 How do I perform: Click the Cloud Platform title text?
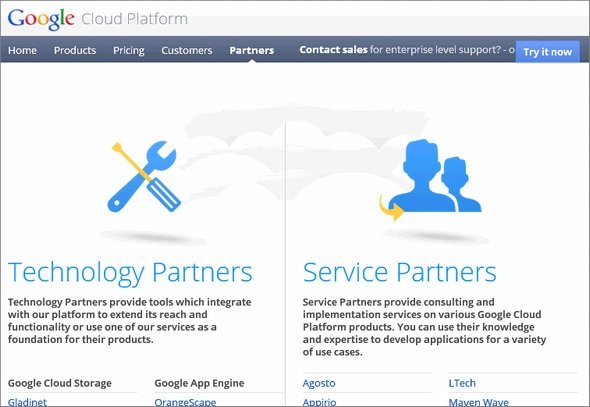[134, 19]
